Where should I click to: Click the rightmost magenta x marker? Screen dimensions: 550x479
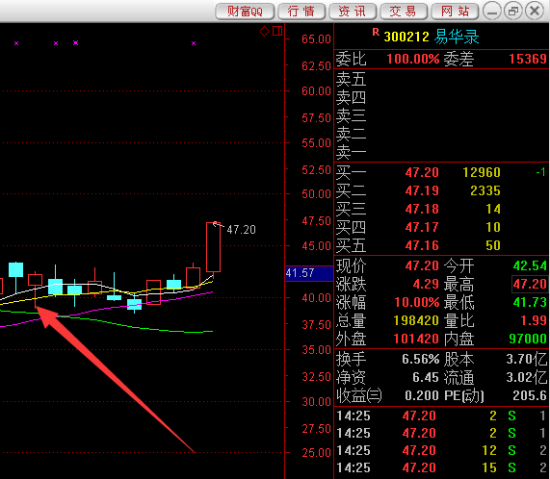(x=194, y=43)
